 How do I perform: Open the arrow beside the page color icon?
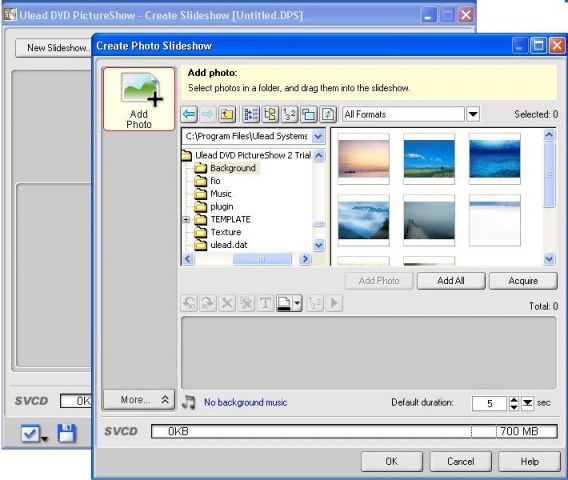[297, 303]
